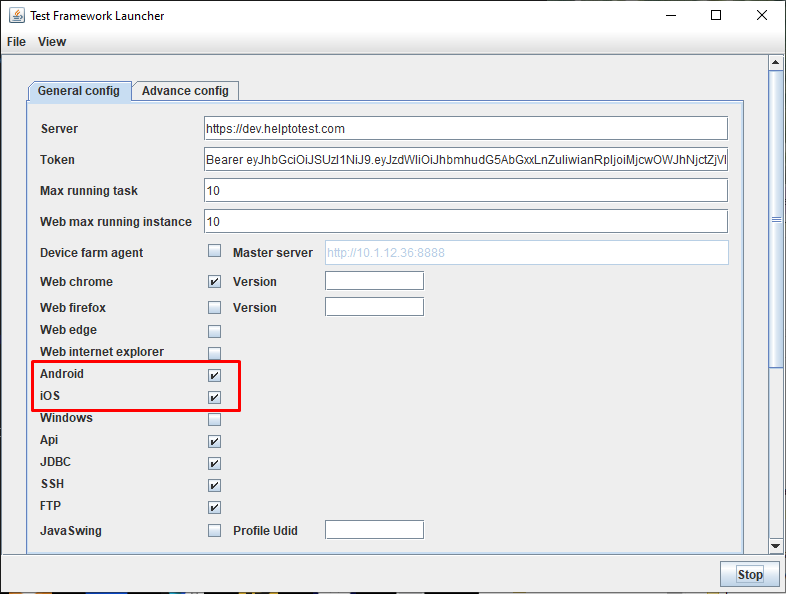Click the Token input field
786x594 pixels.
coord(466,159)
